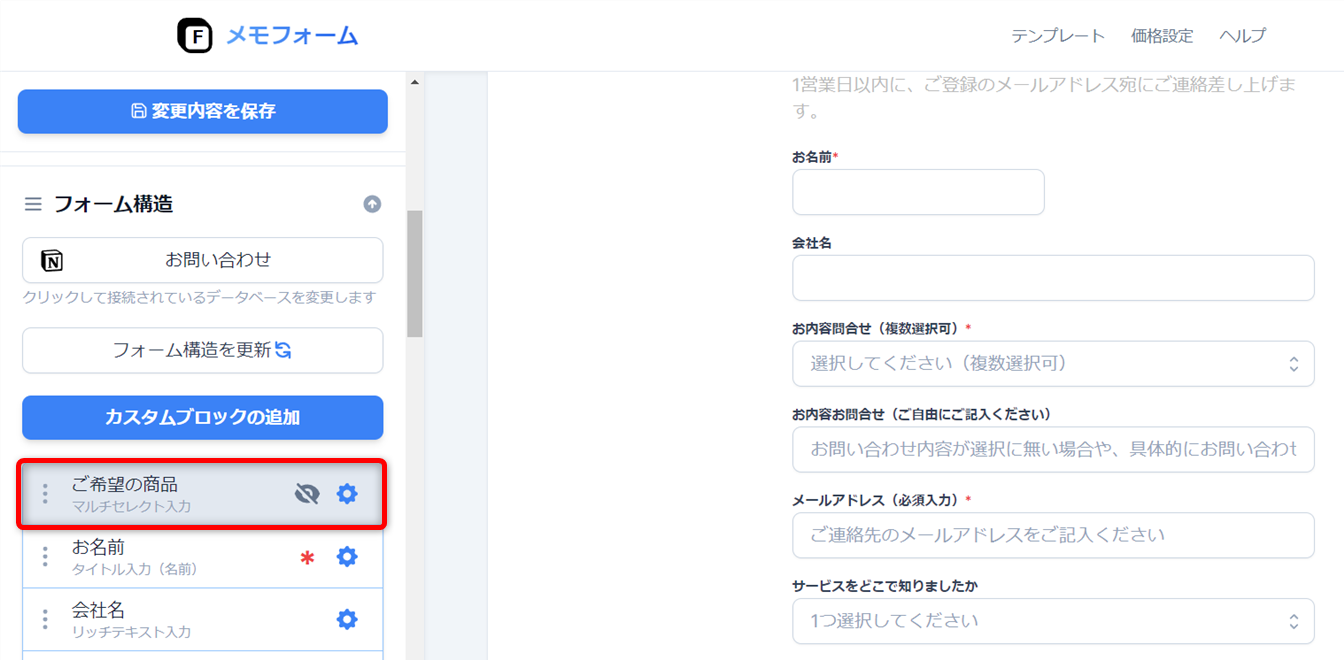Click the メールアドレス input field

pyautogui.click(x=1053, y=535)
